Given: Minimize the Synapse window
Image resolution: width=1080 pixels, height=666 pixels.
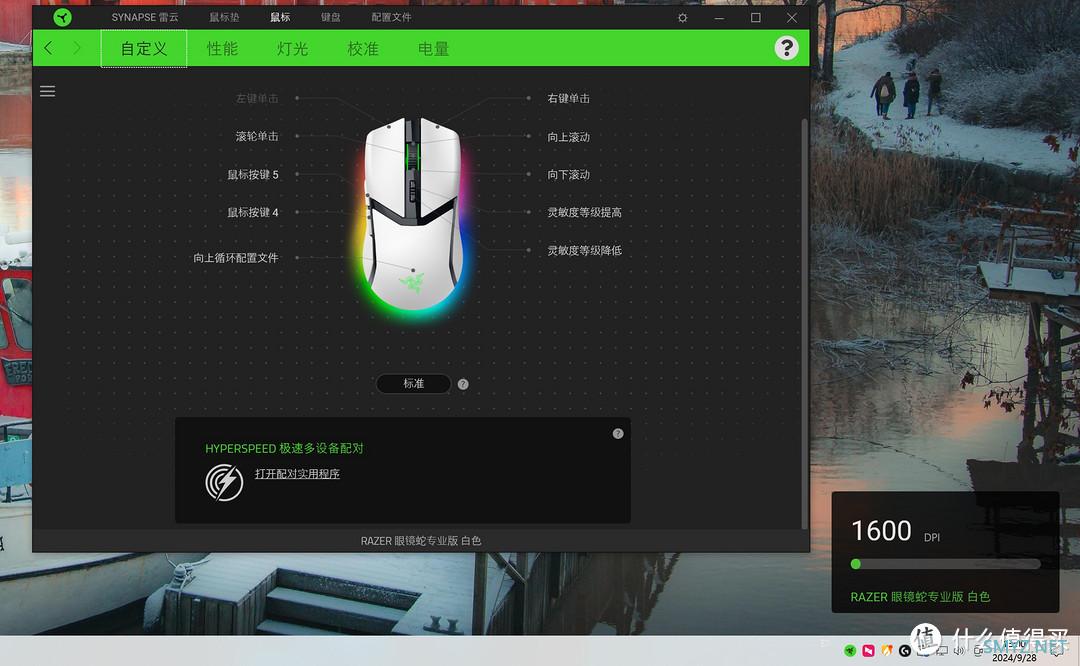Looking at the screenshot, I should pyautogui.click(x=719, y=18).
